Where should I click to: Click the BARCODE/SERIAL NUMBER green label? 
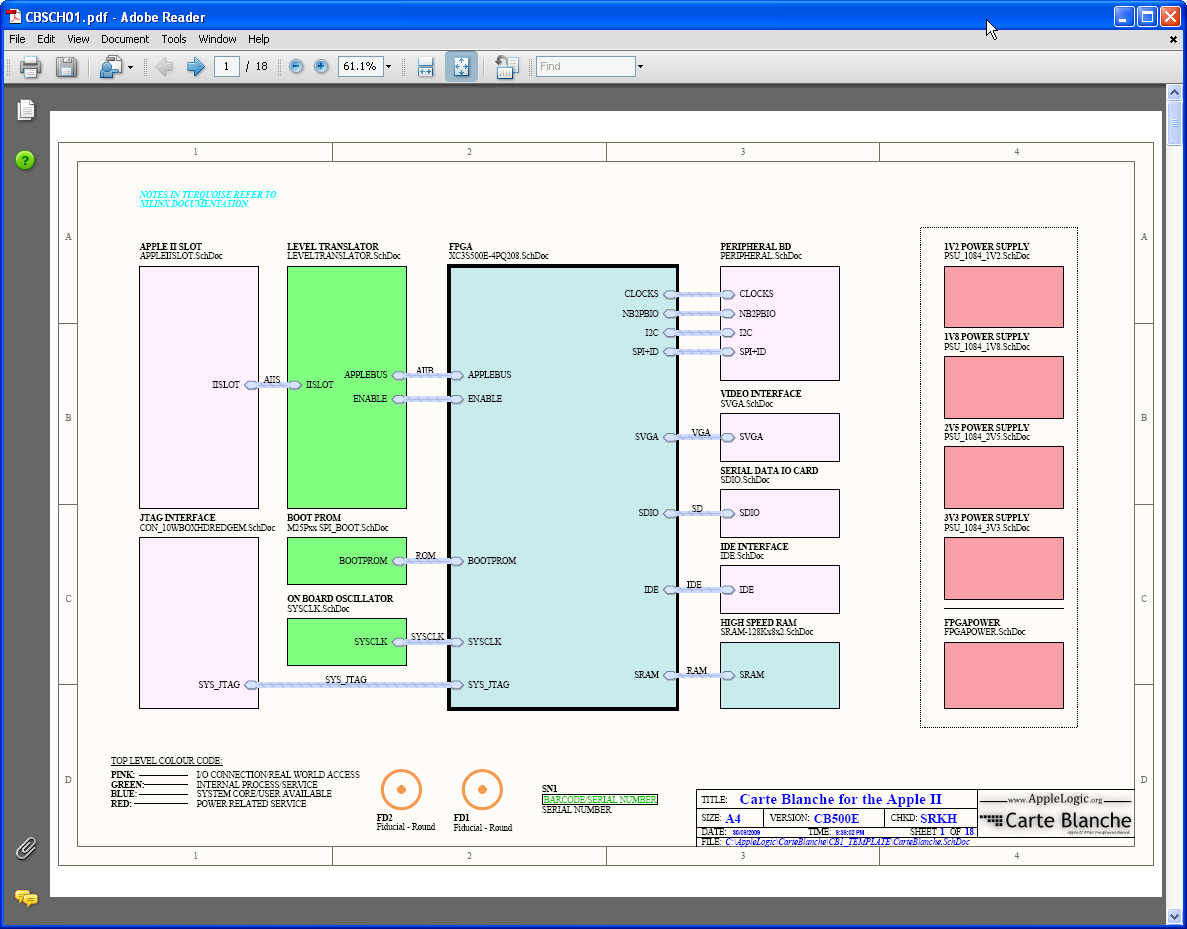[600, 800]
